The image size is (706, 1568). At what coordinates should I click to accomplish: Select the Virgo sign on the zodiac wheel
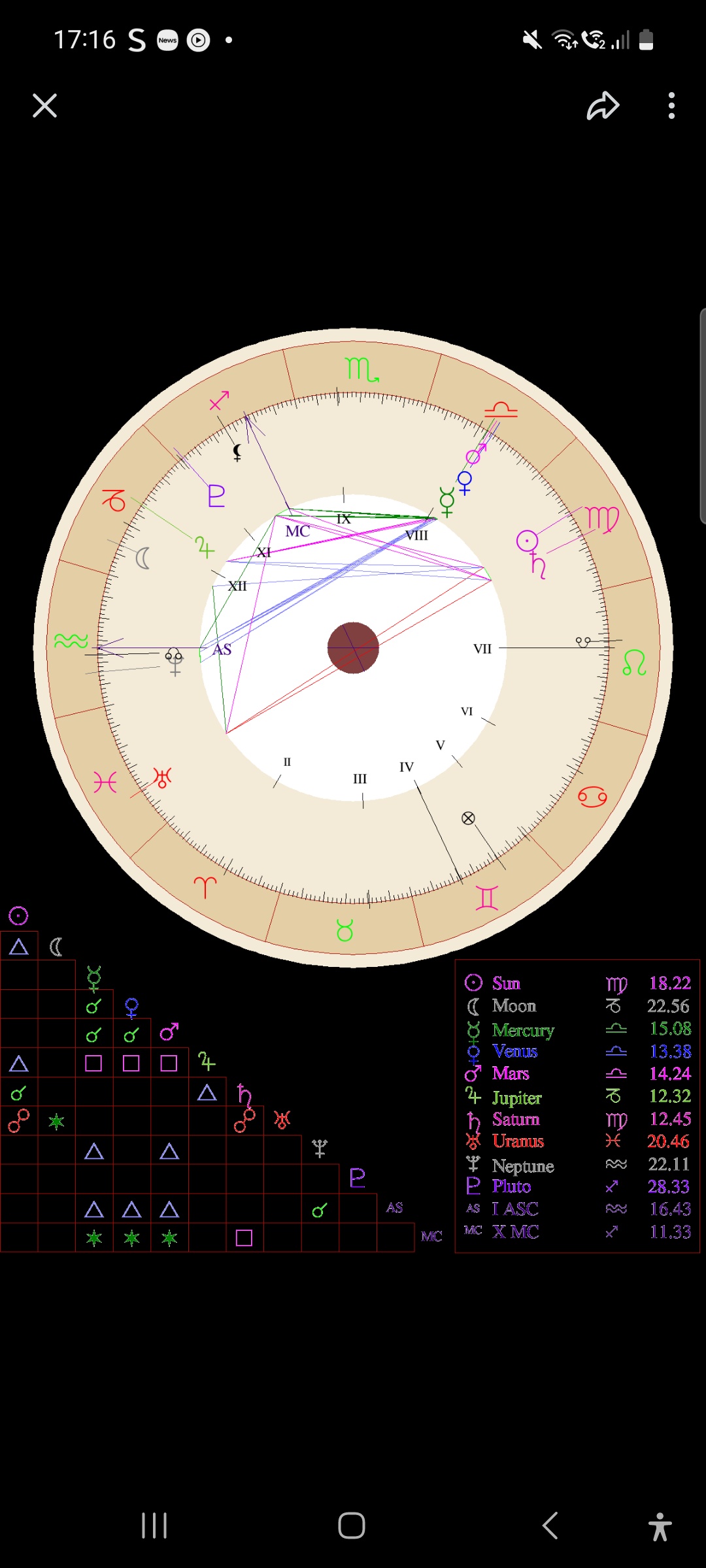[x=603, y=519]
